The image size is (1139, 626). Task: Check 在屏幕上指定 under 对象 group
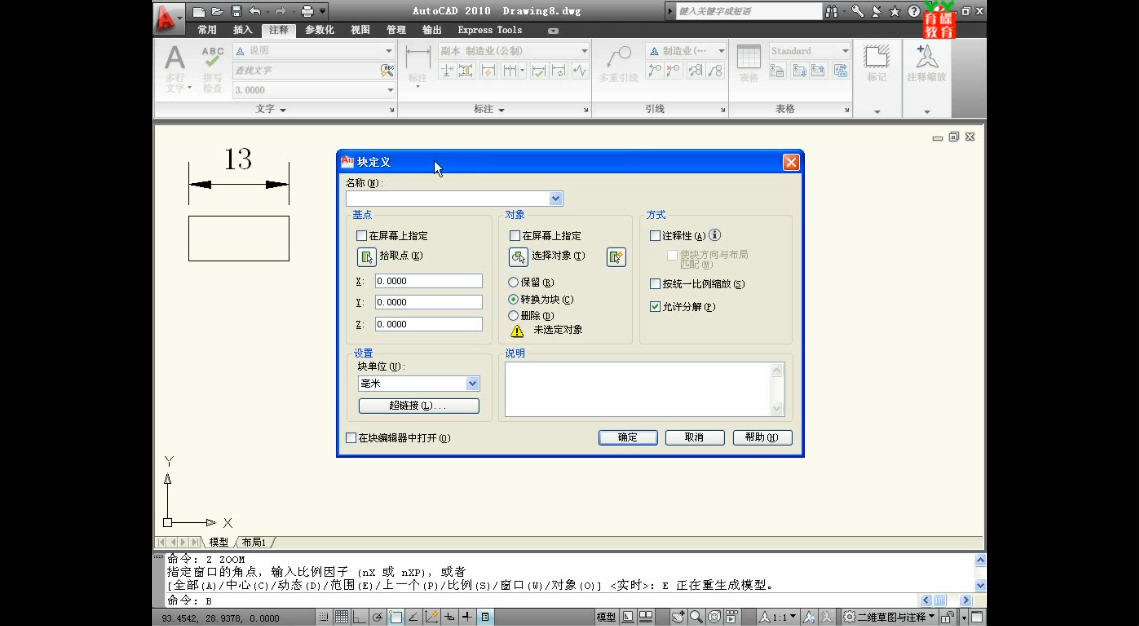pyautogui.click(x=514, y=235)
